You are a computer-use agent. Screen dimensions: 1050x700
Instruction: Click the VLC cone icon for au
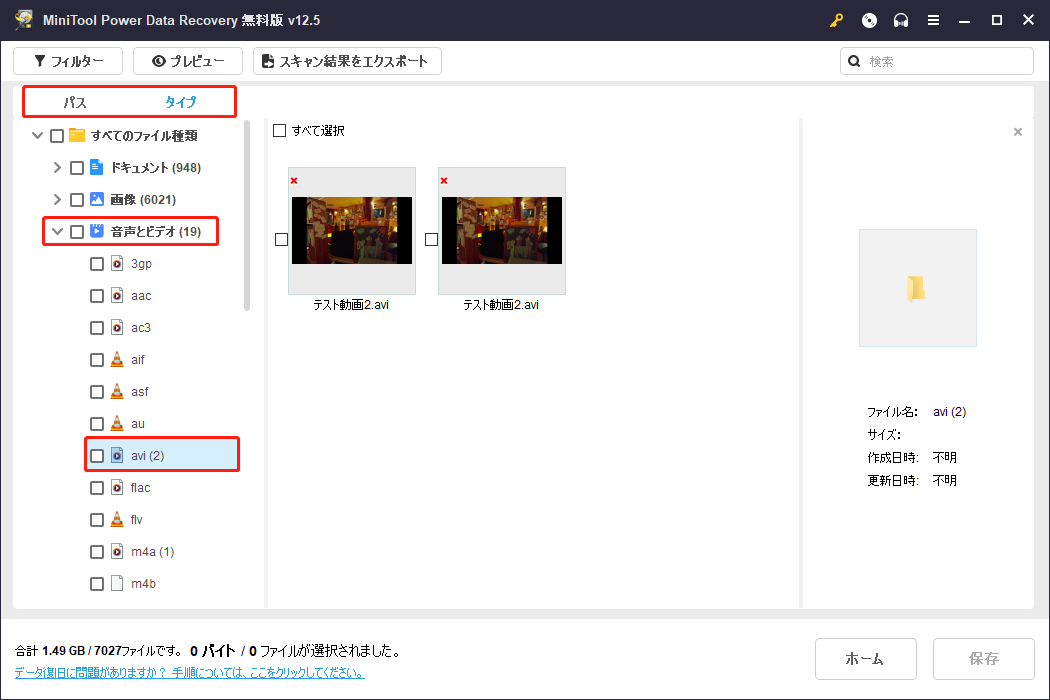tap(117, 423)
